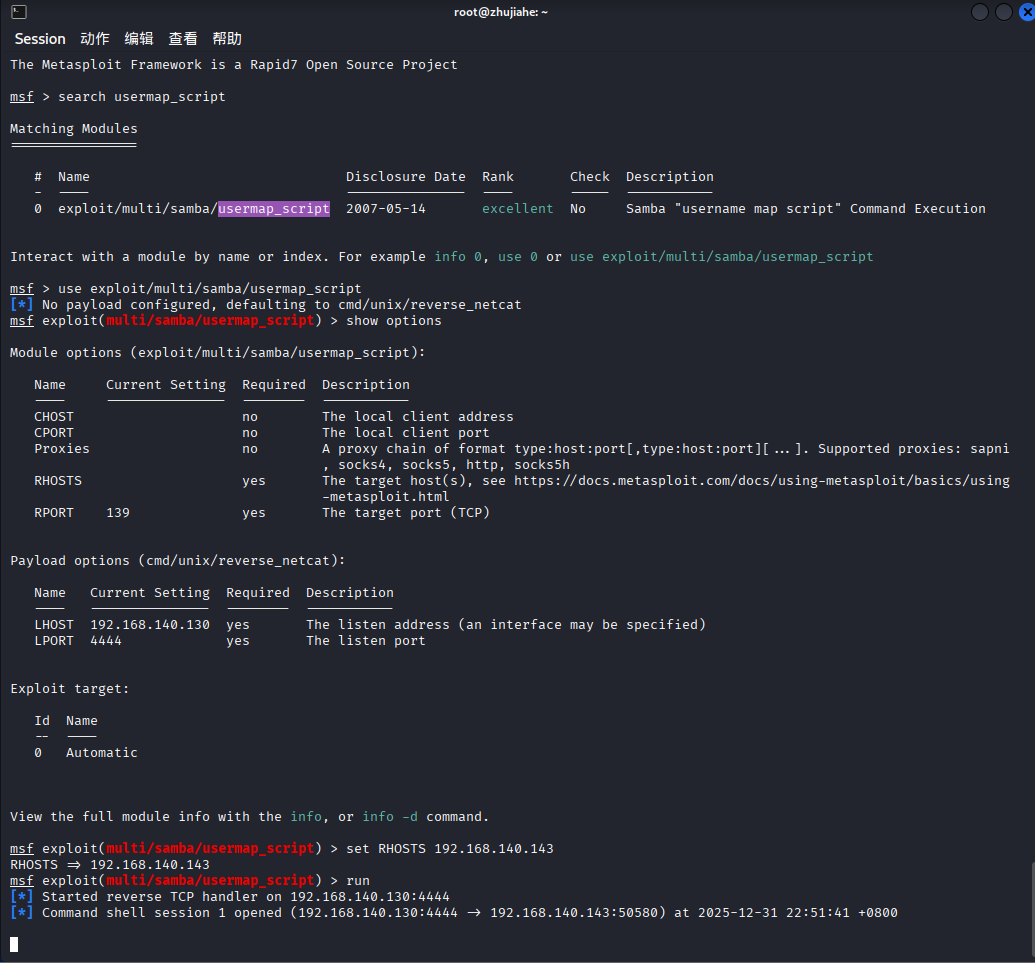Open the 动作 menu
1035x963 pixels.
95,39
